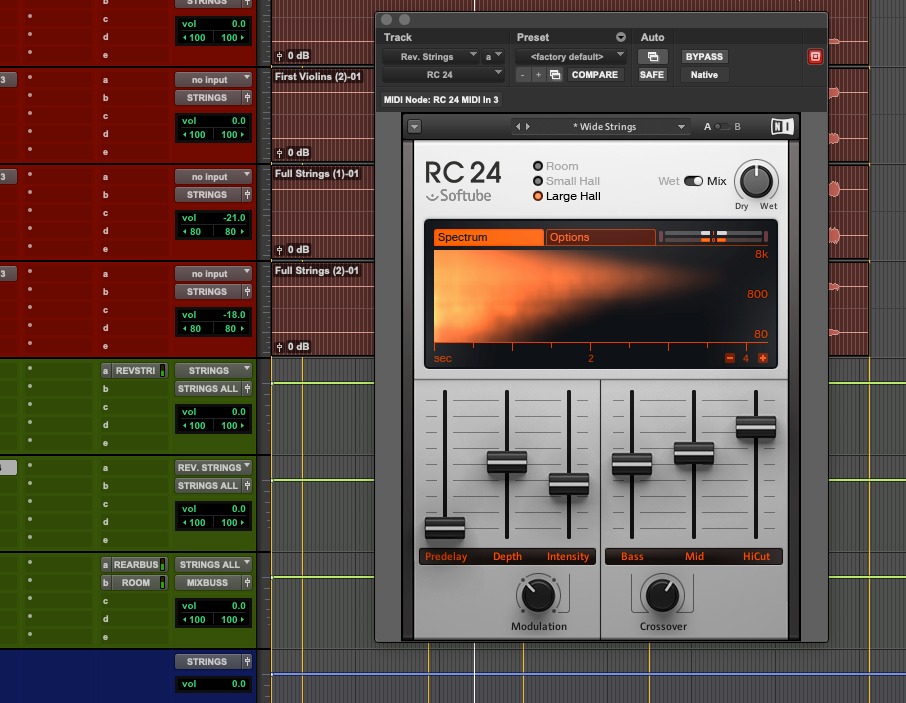Decrease spectrum time range with minus
906x703 pixels.
(x=730, y=358)
